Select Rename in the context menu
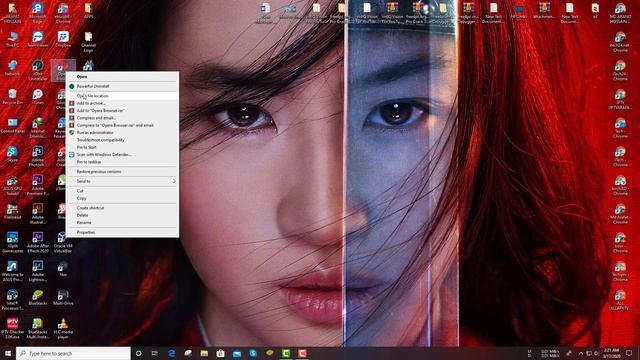 (x=122, y=222)
